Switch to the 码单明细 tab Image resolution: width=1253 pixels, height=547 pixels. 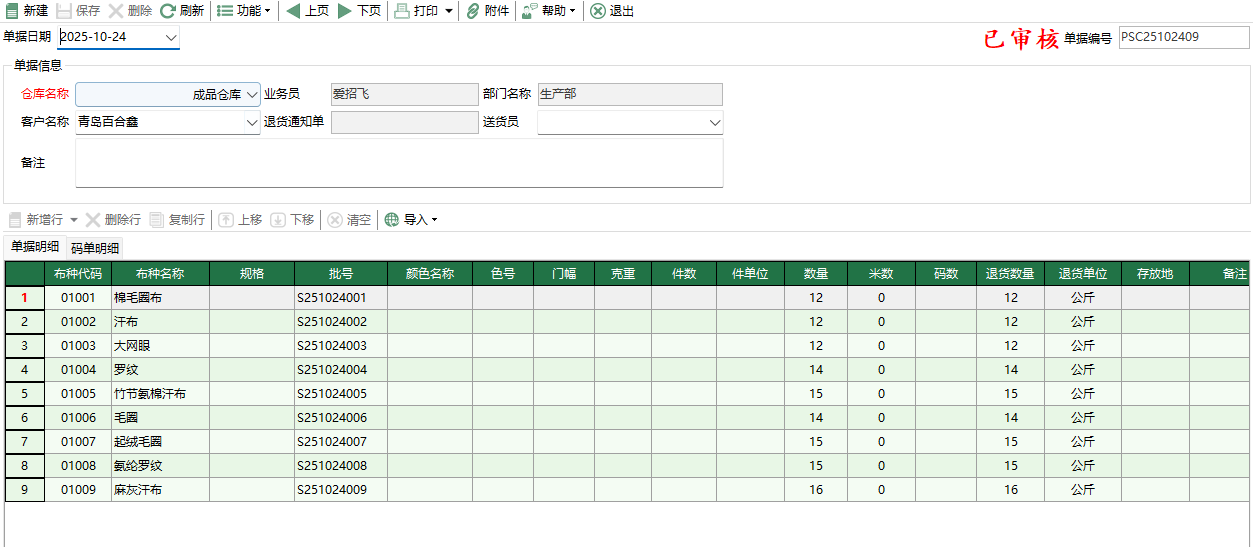pos(95,248)
